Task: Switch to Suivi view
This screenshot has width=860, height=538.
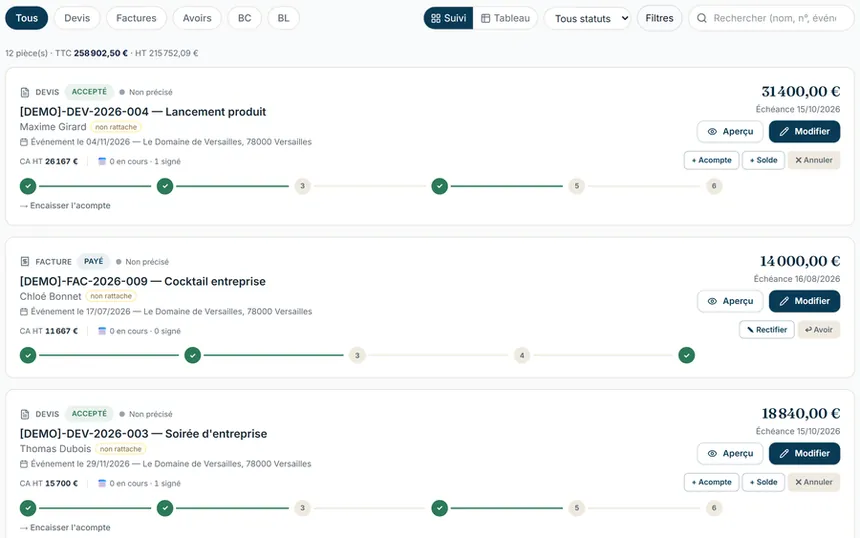Action: click(449, 18)
